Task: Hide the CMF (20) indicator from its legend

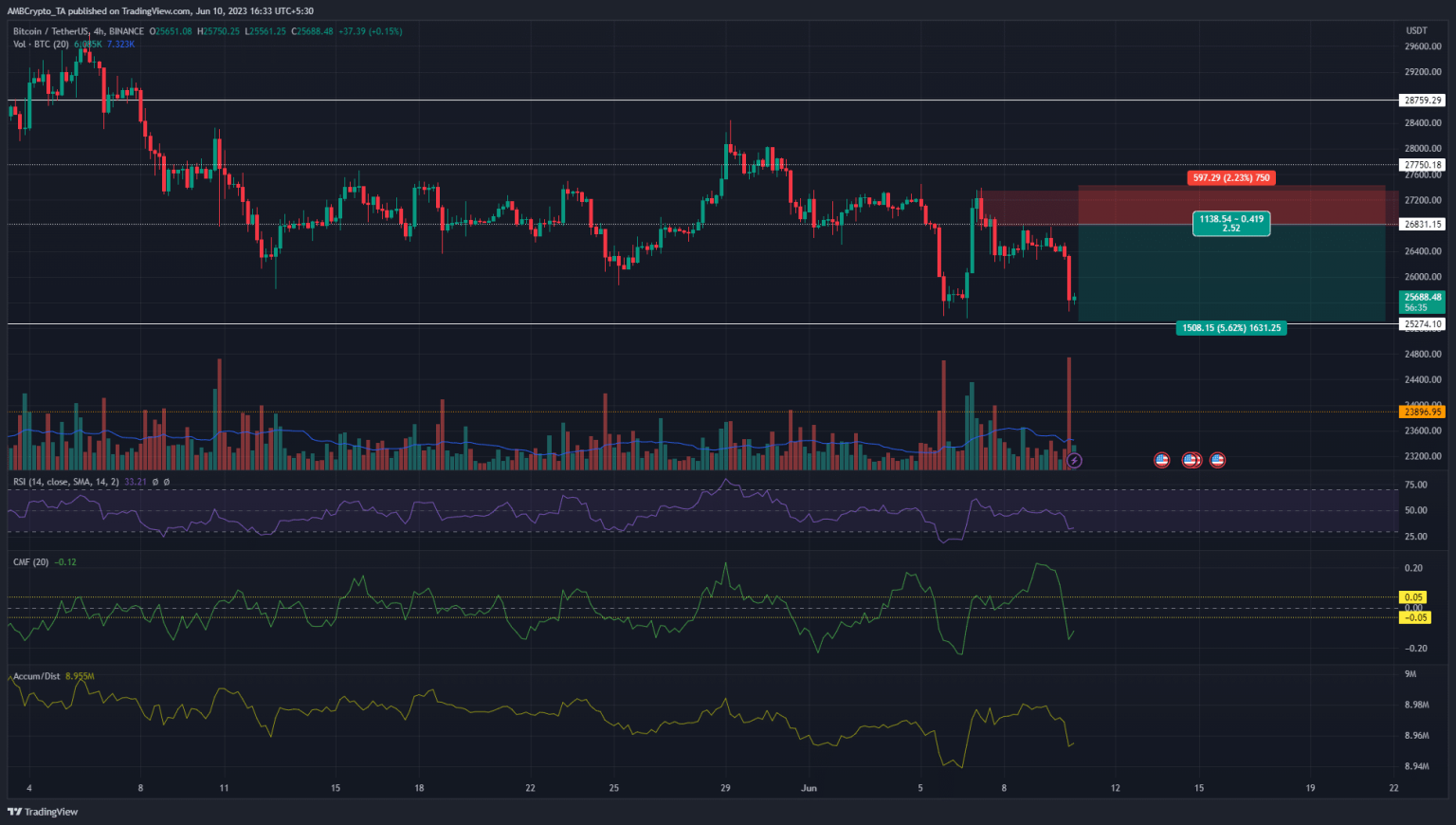Action: point(30,561)
